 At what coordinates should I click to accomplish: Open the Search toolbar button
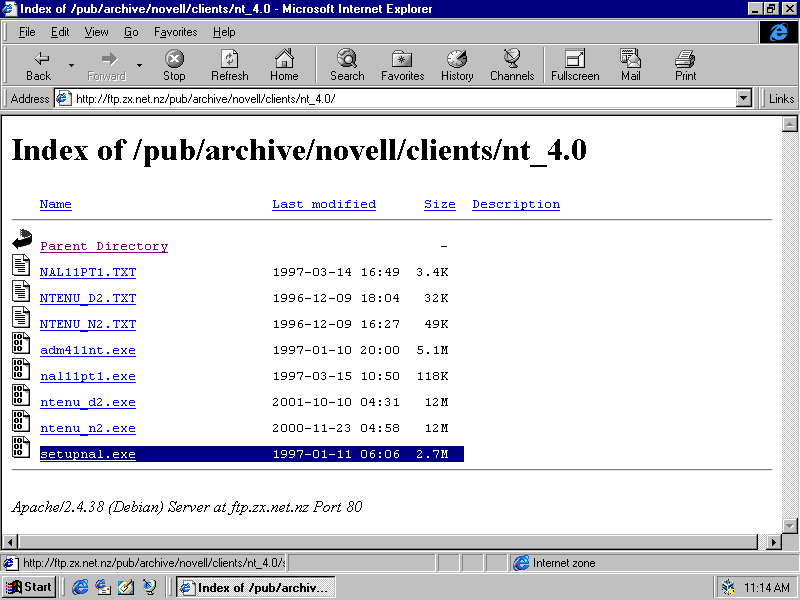(x=347, y=65)
